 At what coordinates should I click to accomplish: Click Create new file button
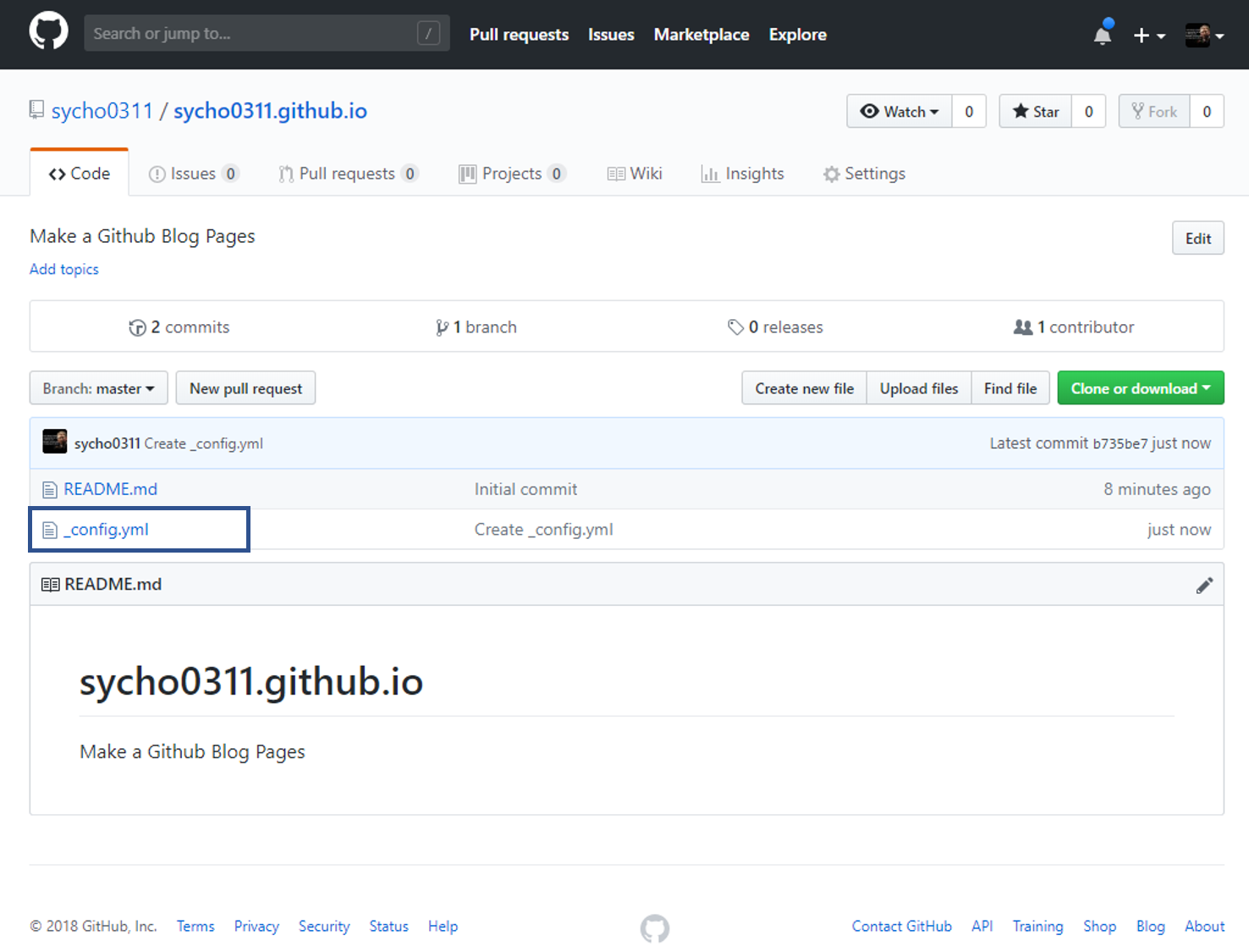(804, 388)
